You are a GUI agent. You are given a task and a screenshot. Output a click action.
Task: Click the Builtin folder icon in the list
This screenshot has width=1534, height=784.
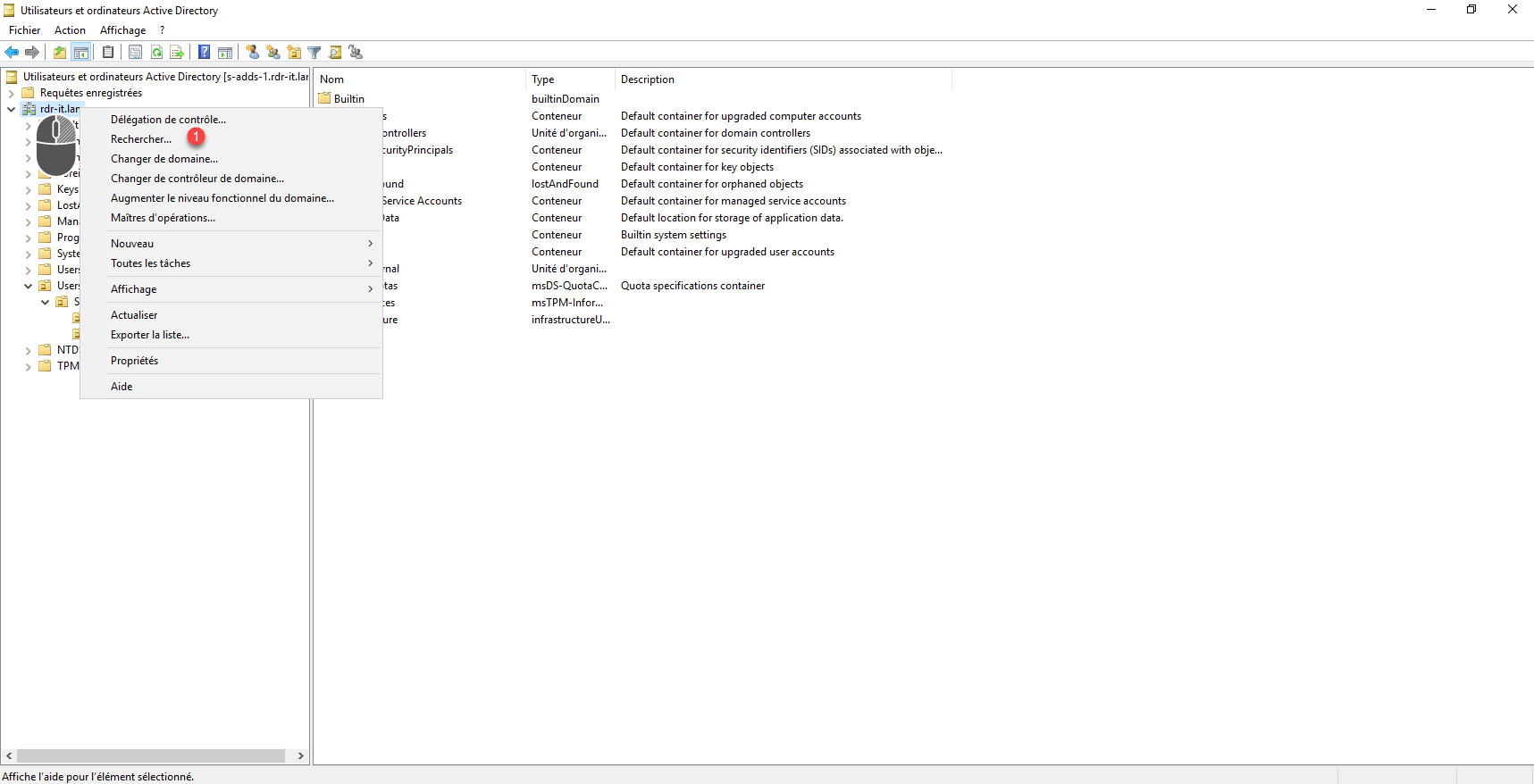[x=324, y=98]
